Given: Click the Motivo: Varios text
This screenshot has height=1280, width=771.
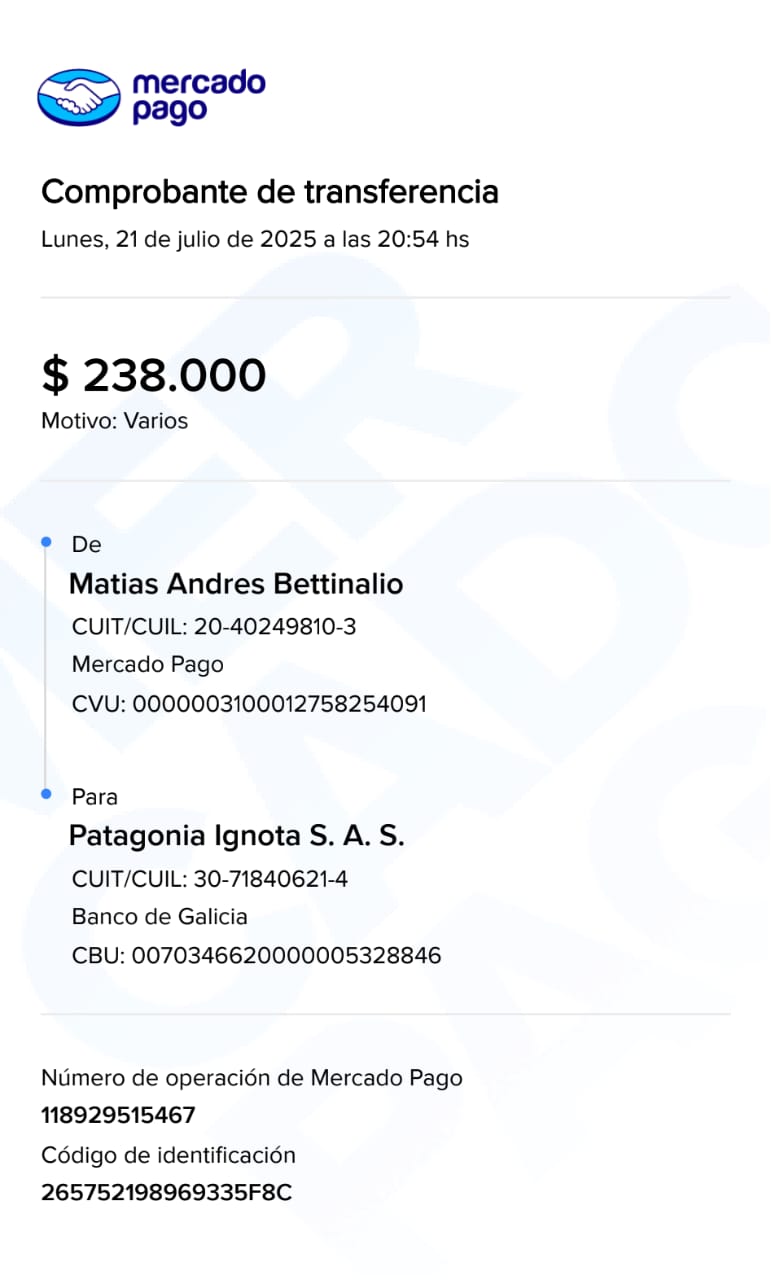Looking at the screenshot, I should pos(114,421).
